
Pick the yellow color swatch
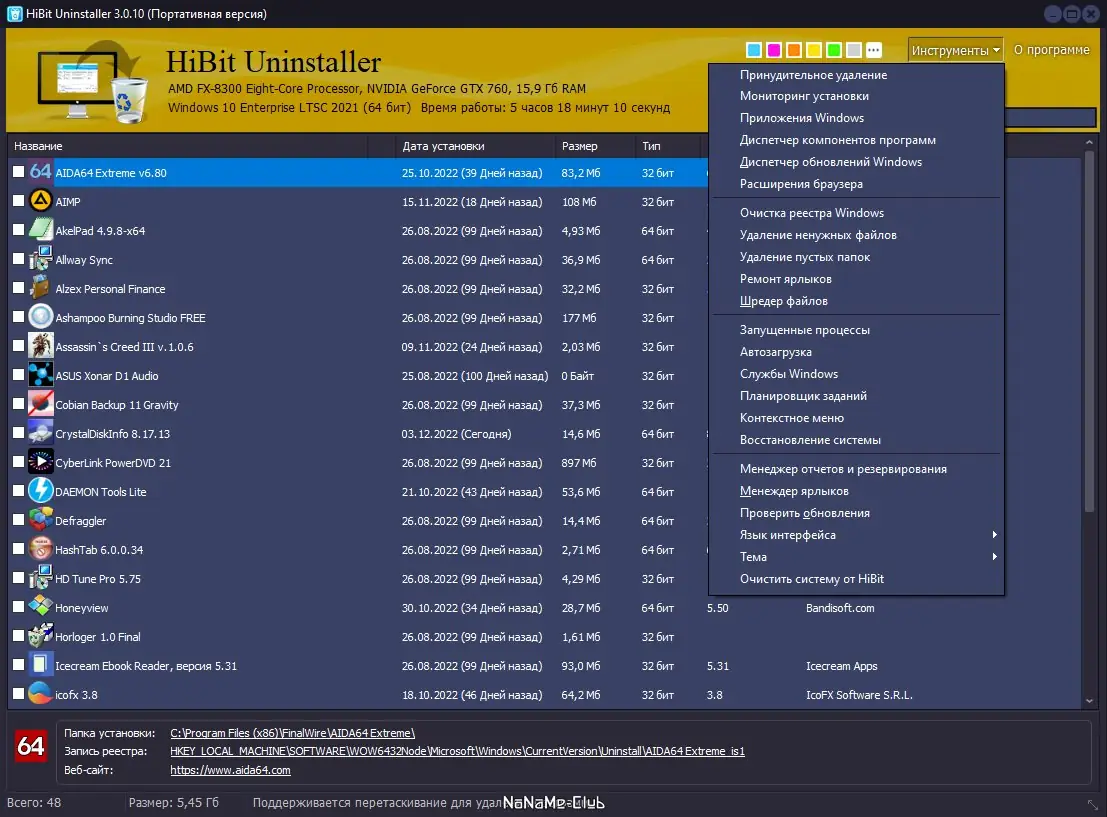pos(814,49)
